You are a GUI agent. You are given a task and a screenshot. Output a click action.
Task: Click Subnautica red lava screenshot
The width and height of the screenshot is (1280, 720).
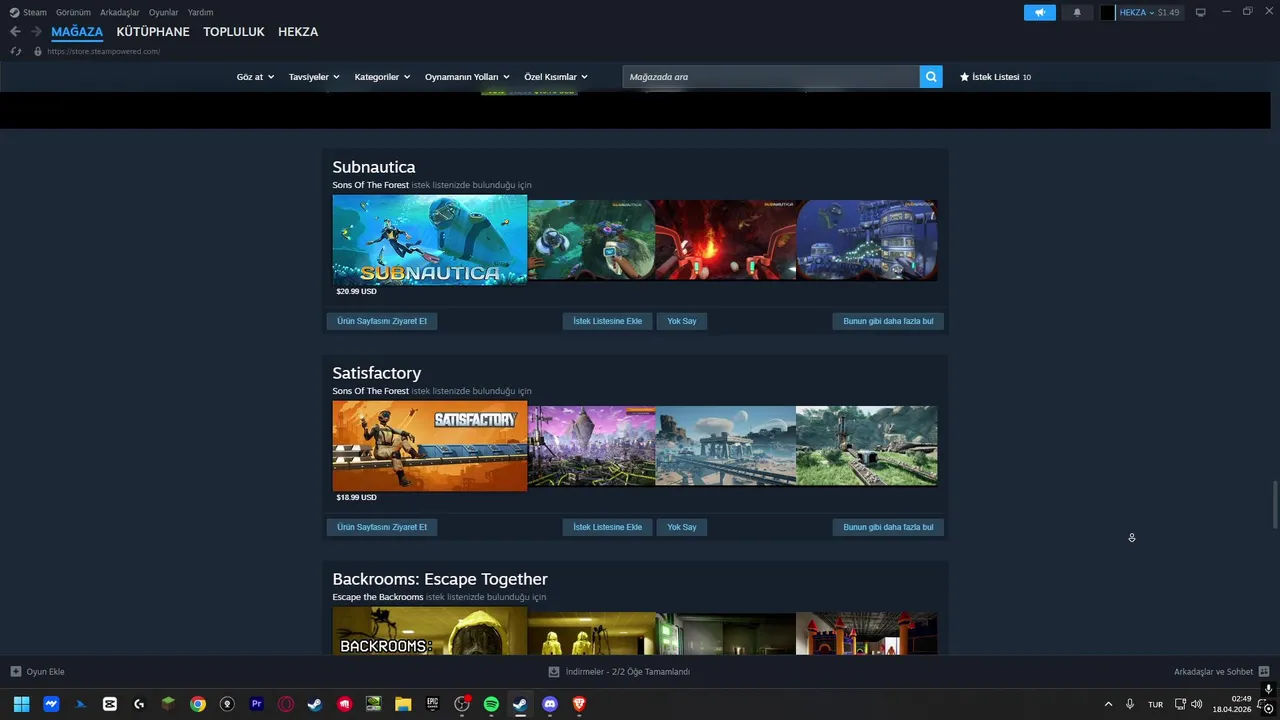[x=726, y=240]
